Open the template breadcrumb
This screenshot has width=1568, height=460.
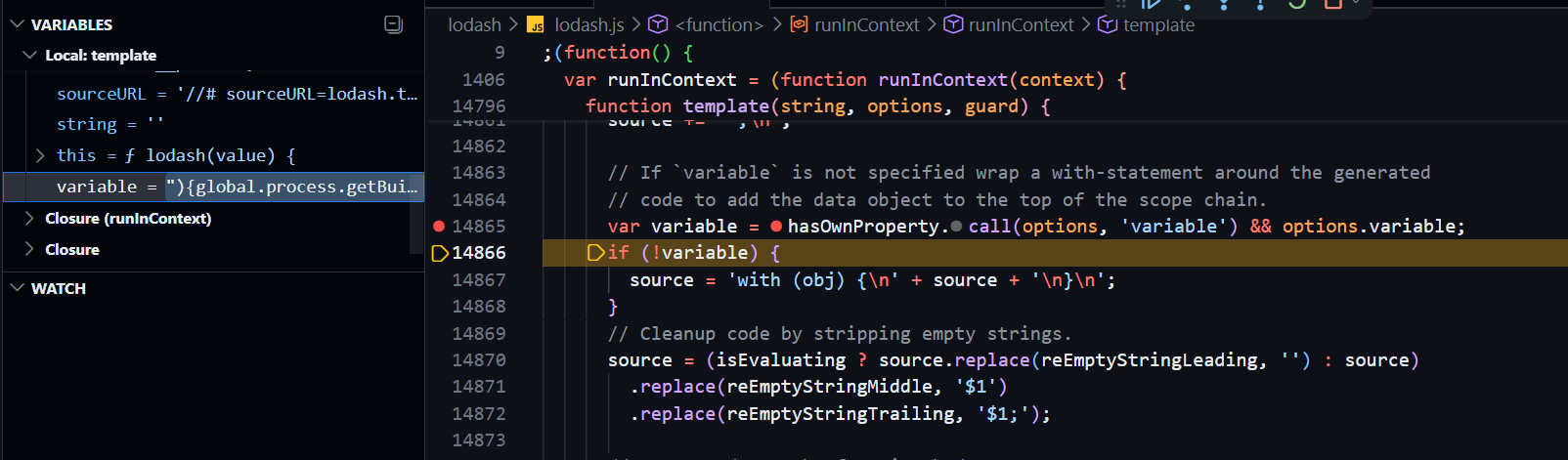1158,24
